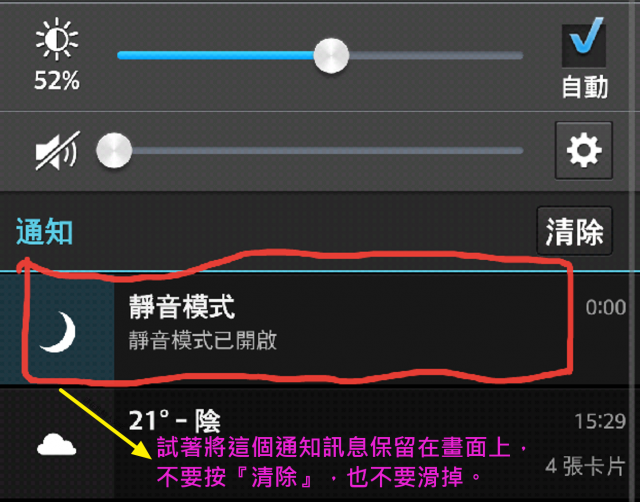
Task: Click the unfilled part of the brightness track
Action: coord(436,56)
